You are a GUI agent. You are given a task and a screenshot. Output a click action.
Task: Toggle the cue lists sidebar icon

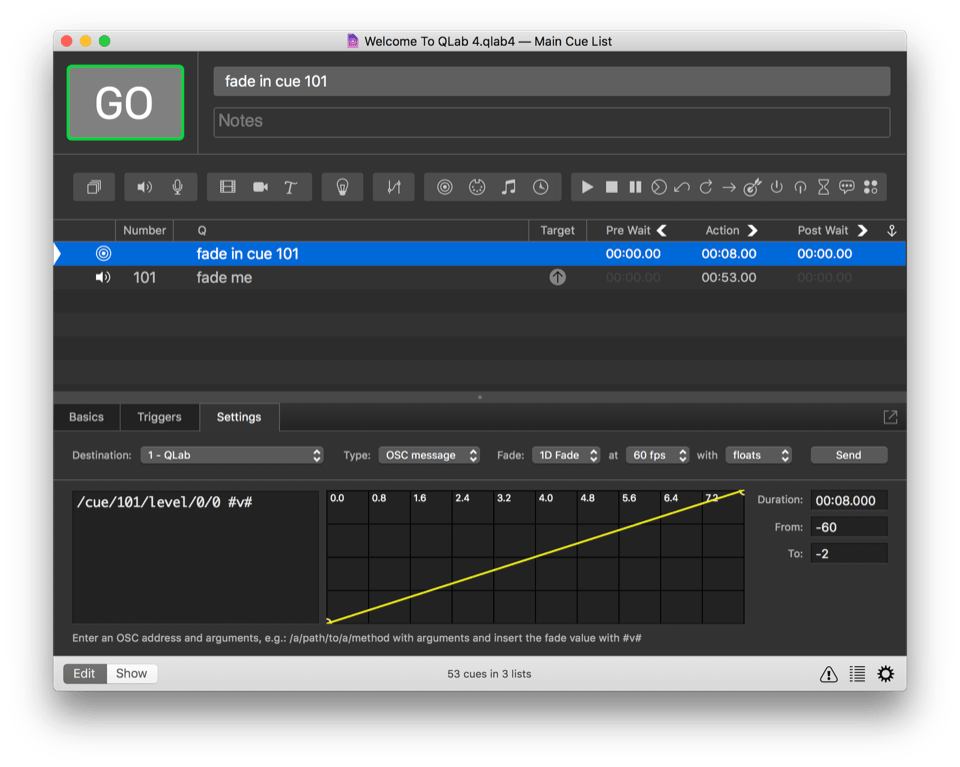(857, 674)
